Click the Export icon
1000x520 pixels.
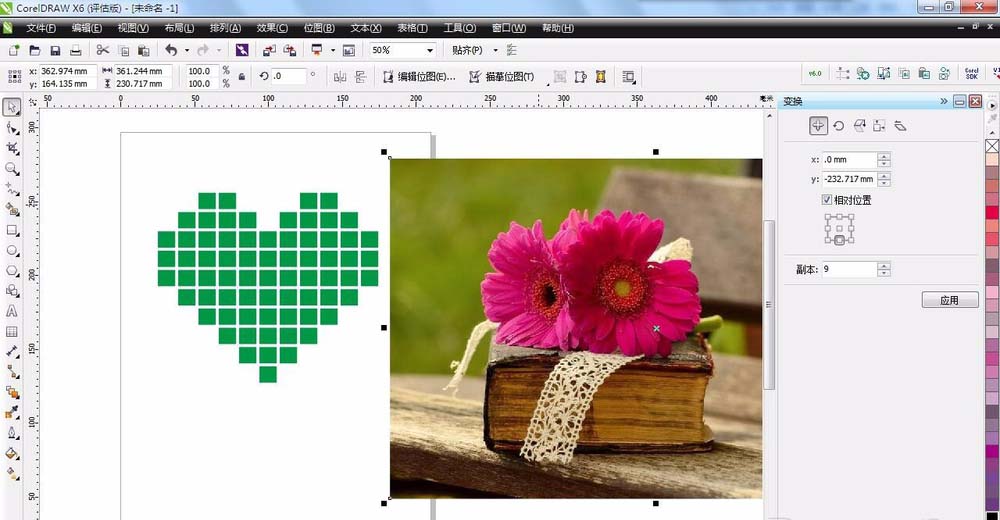(x=290, y=50)
